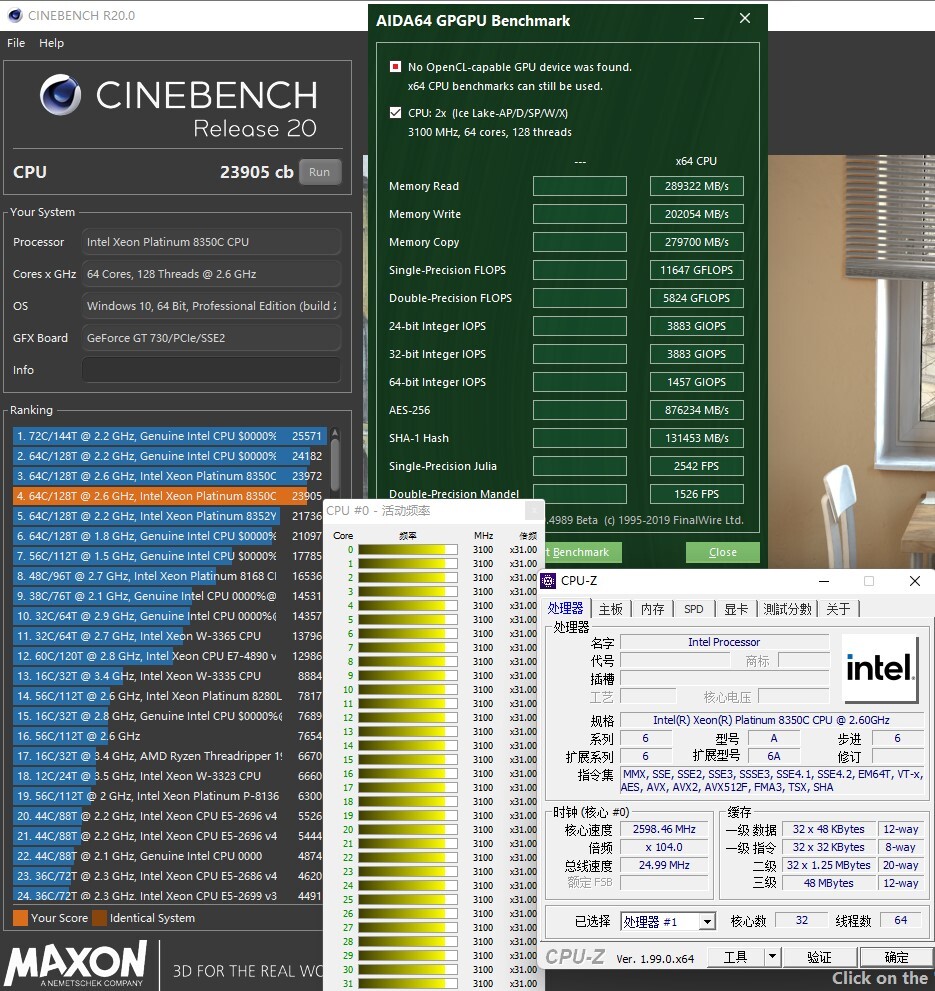Toggle the OpenCL GPU device checkbox
The width and height of the screenshot is (935, 991).
tap(396, 67)
